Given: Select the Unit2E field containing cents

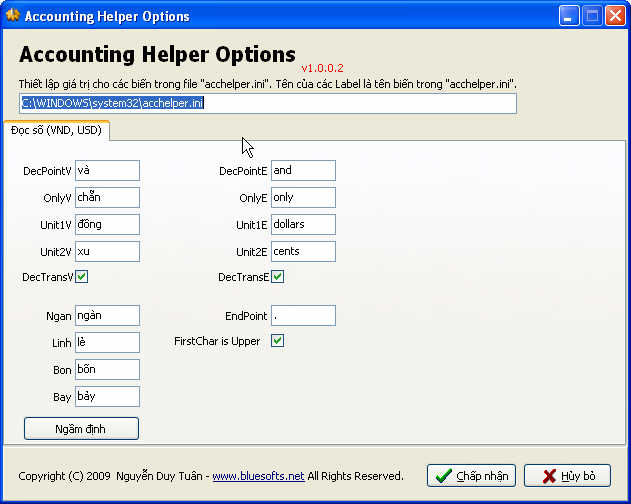Looking at the screenshot, I should pyautogui.click(x=303, y=251).
